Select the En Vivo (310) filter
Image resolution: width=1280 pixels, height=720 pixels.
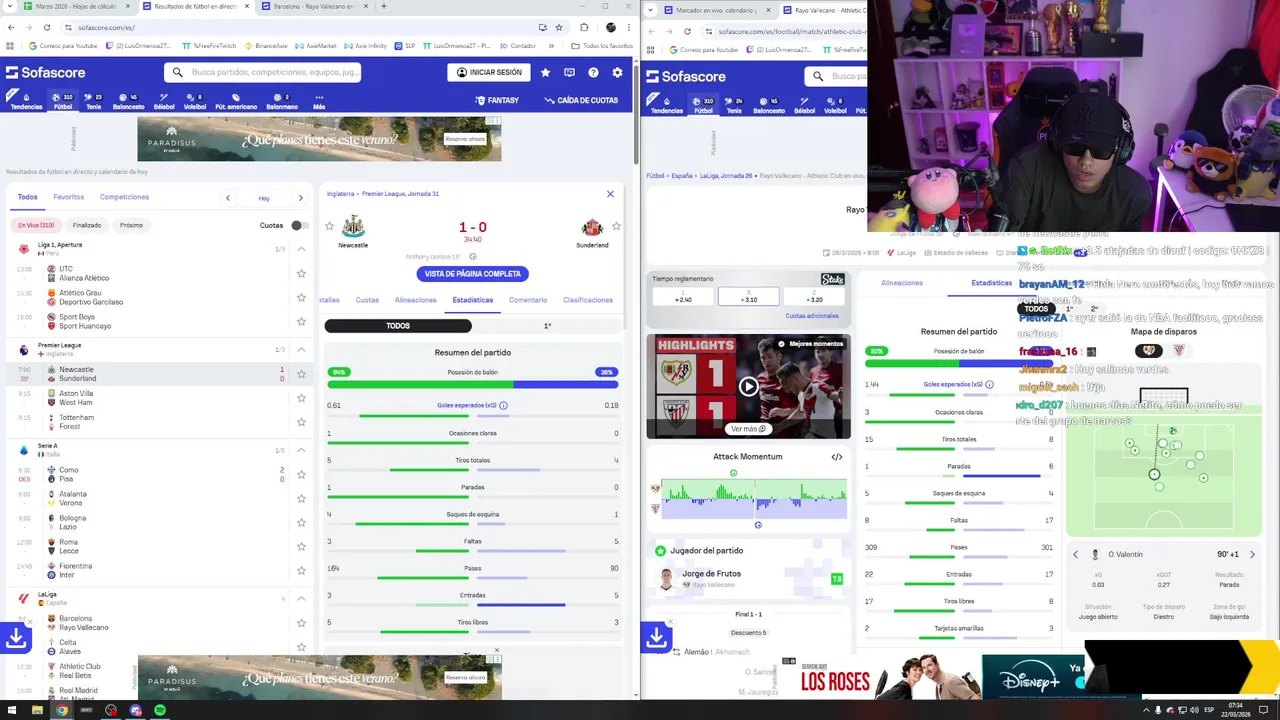pos(36,225)
